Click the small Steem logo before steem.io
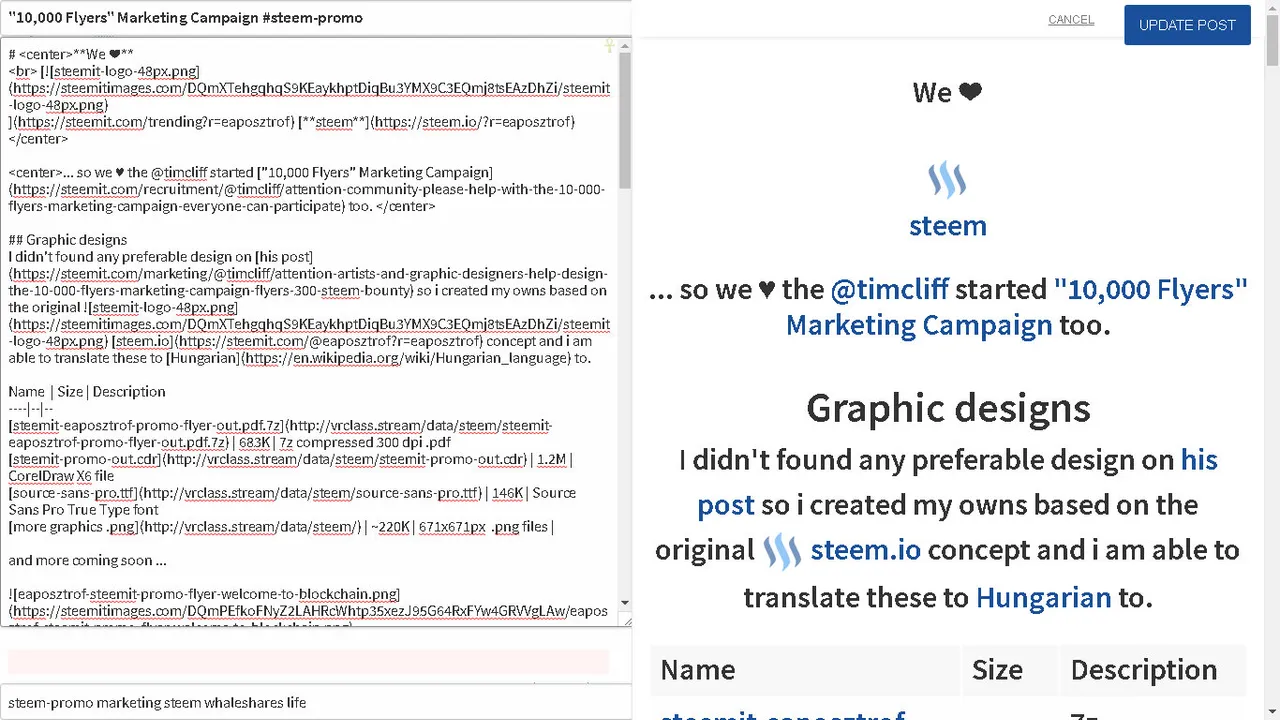Screen dimensions: 1280x720 click(x=782, y=551)
